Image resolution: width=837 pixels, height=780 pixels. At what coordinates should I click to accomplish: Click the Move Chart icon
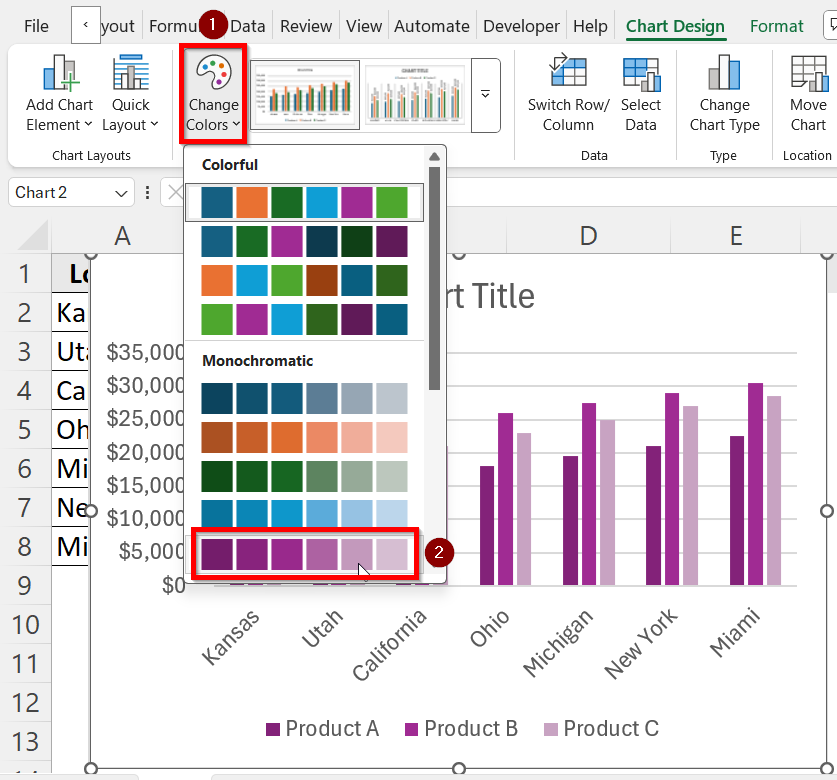[x=808, y=74]
